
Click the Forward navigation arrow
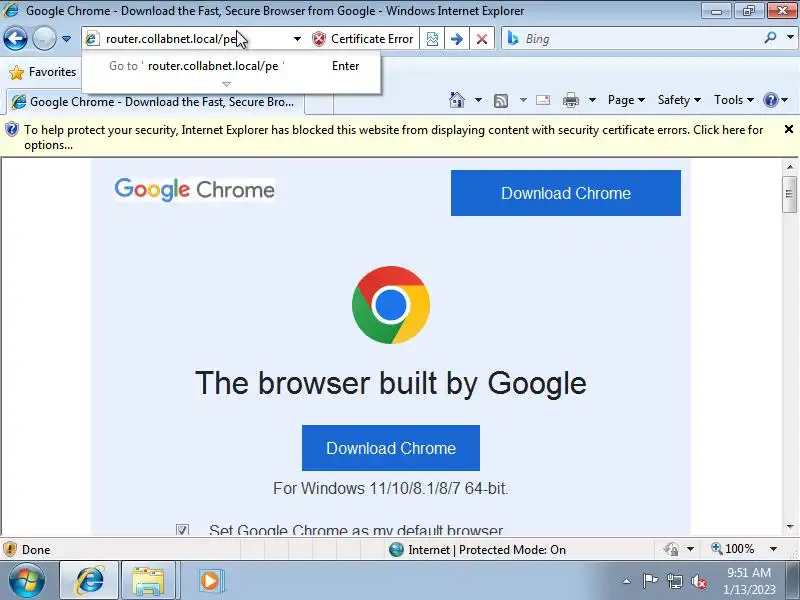(44, 38)
